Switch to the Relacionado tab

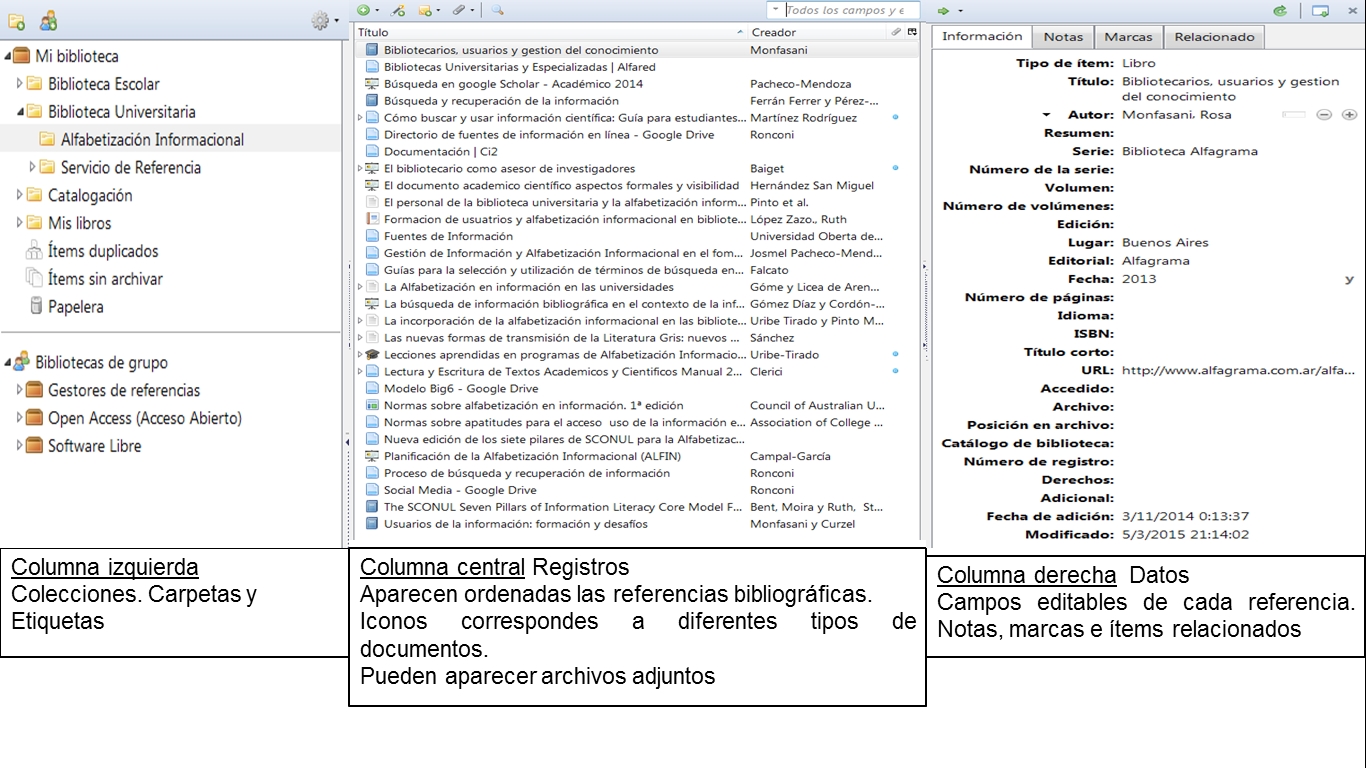tap(1214, 37)
